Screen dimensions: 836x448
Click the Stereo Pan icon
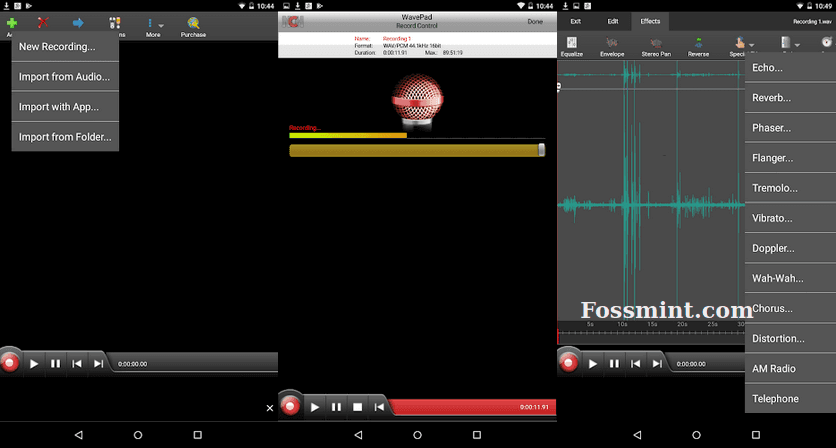pos(656,45)
